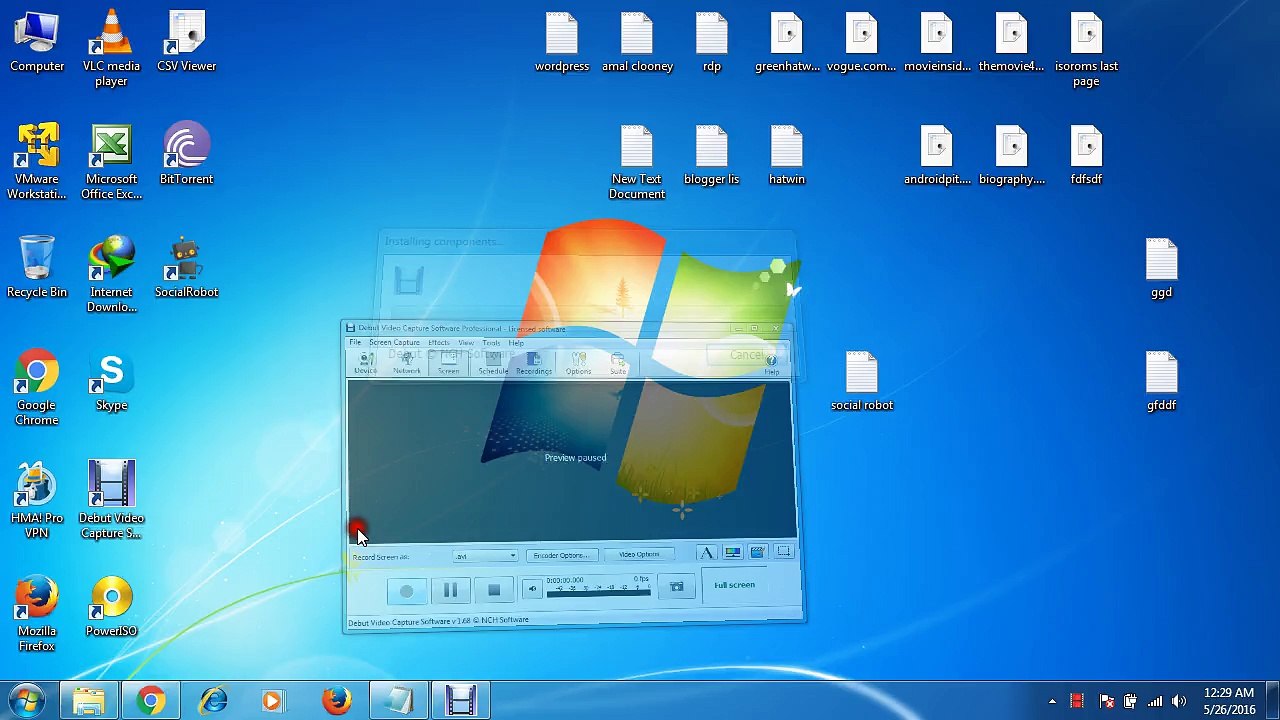The height and width of the screenshot is (720, 1280).
Task: Select the ggd file on desktop
Action: click(x=1161, y=268)
